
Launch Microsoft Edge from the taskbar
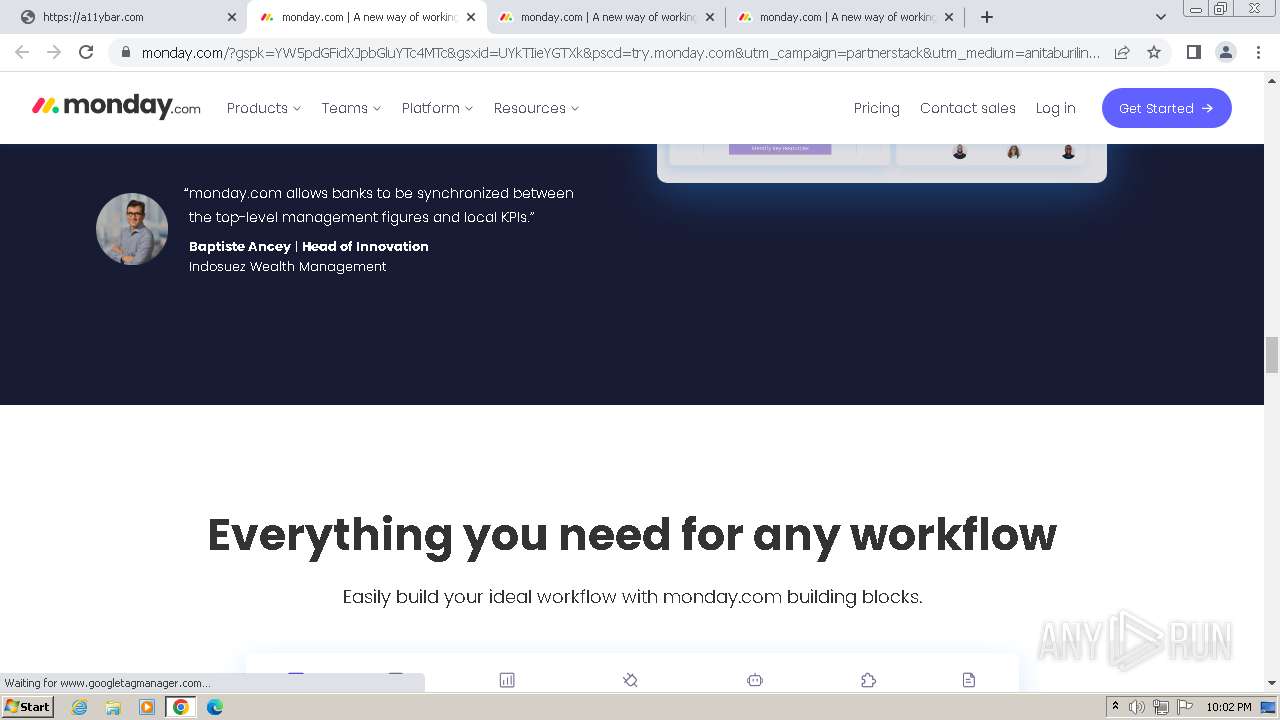click(215, 706)
